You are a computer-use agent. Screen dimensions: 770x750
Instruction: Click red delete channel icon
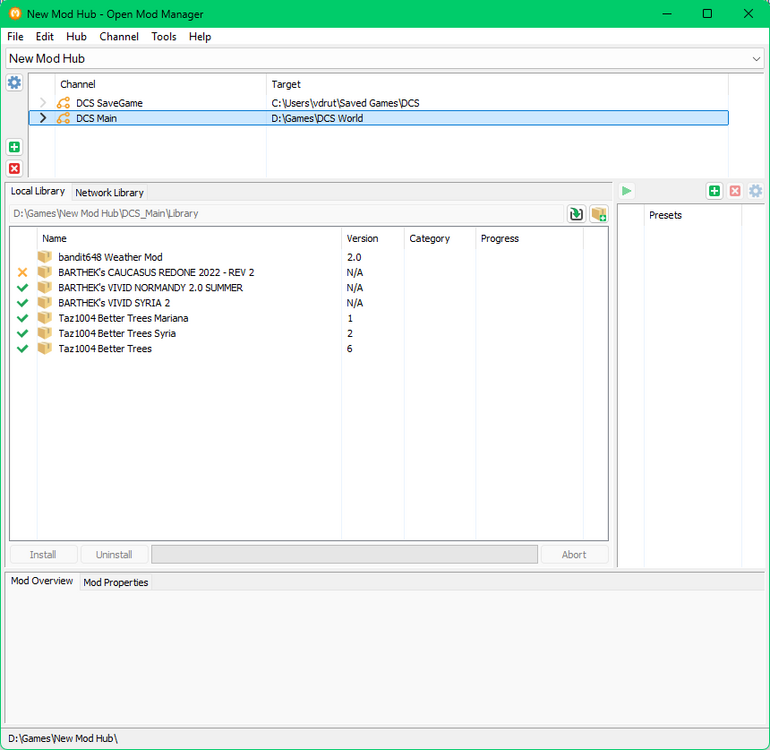coord(14,168)
